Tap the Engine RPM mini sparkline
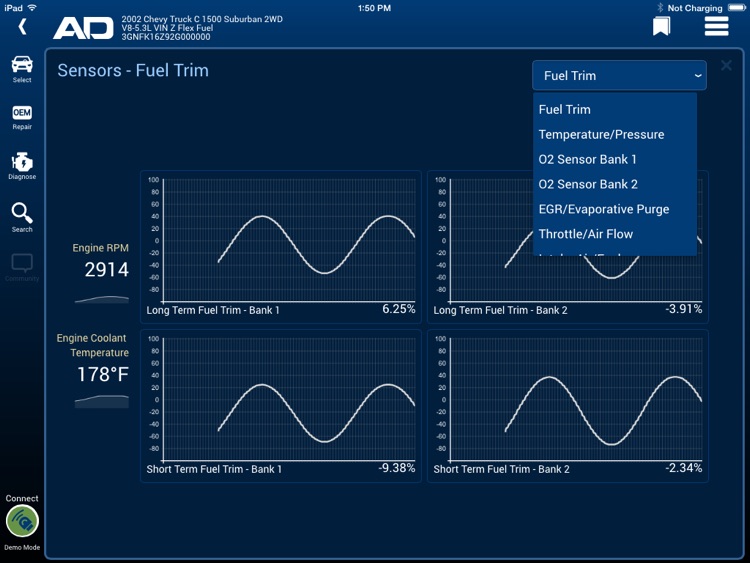Viewport: 750px width, 563px height. [102, 299]
